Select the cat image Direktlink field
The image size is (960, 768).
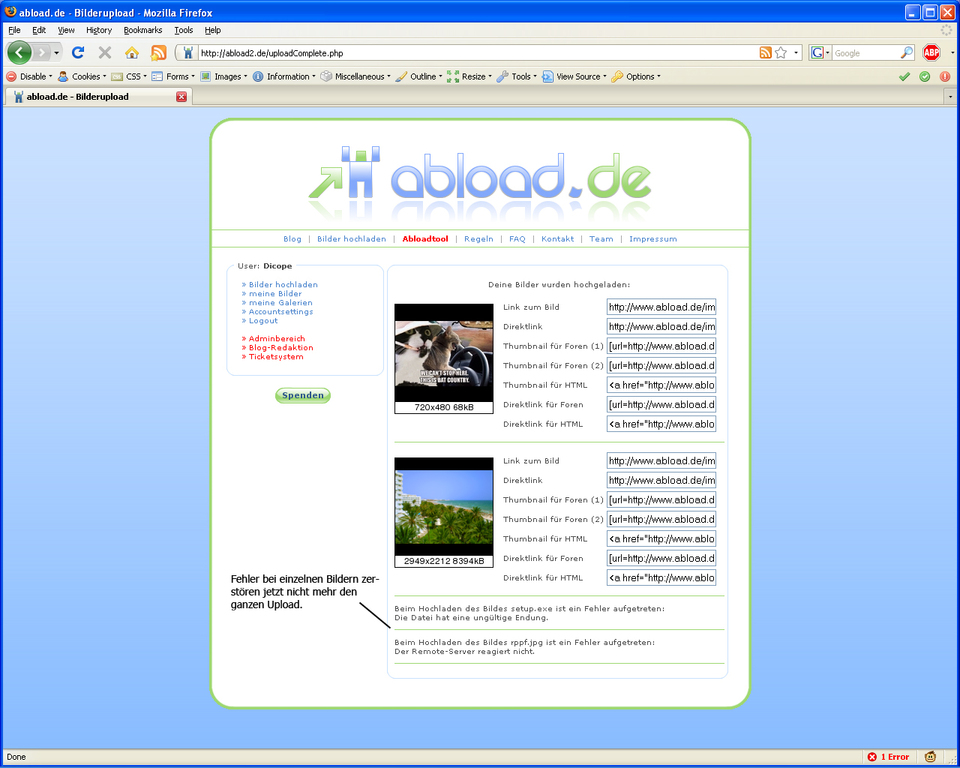pyautogui.click(x=661, y=326)
